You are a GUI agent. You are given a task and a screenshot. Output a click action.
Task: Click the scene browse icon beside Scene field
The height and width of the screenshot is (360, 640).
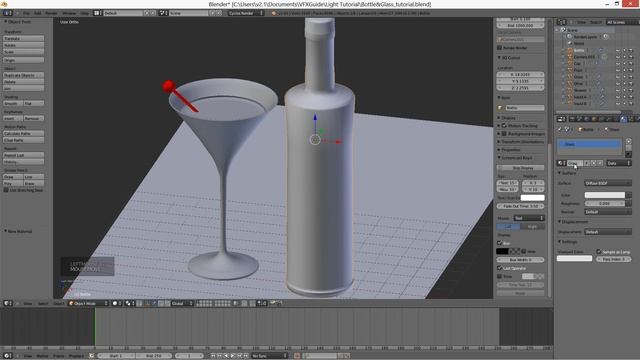(163, 13)
